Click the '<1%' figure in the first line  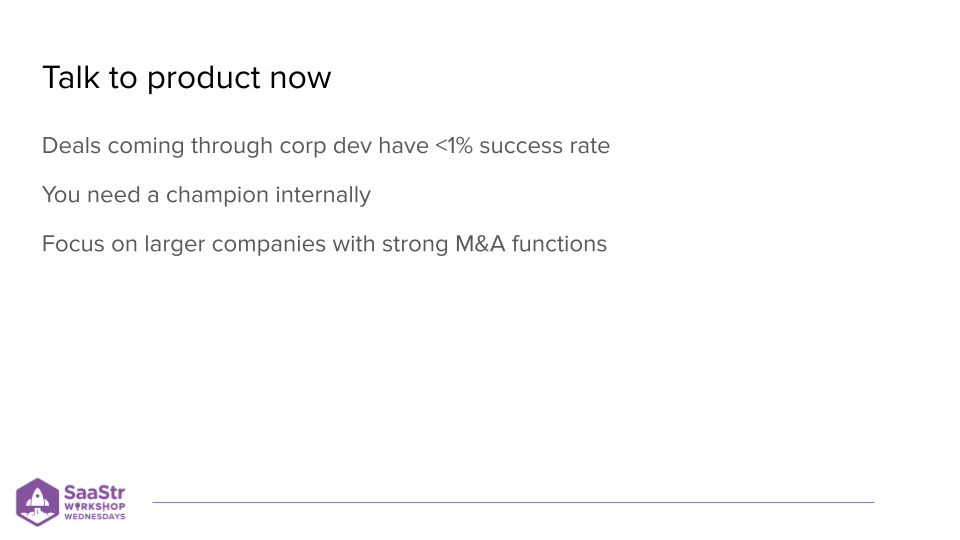[453, 146]
